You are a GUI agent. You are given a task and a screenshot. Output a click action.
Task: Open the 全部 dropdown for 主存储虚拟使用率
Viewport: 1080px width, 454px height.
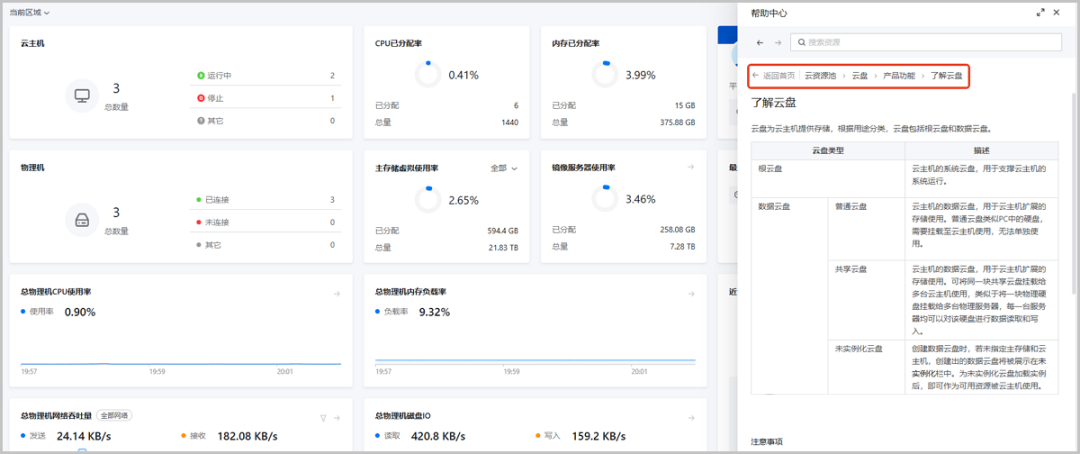(x=504, y=168)
